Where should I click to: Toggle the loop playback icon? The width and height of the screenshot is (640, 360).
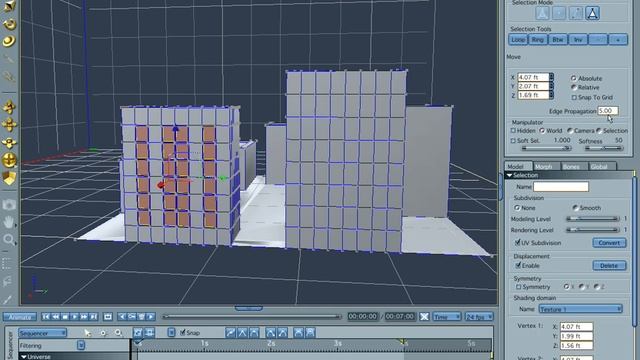tap(108, 316)
